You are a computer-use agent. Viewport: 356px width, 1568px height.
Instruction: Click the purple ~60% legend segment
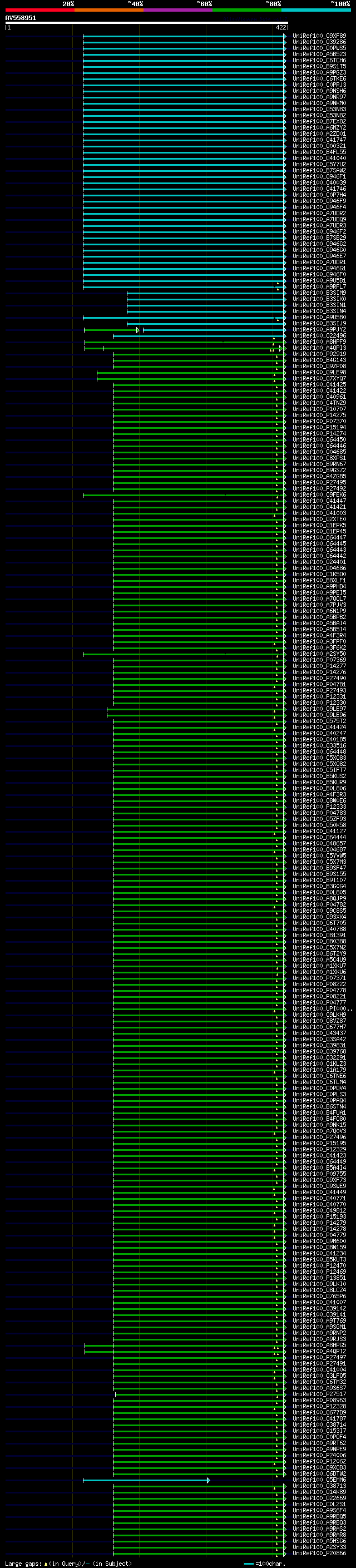(x=179, y=10)
